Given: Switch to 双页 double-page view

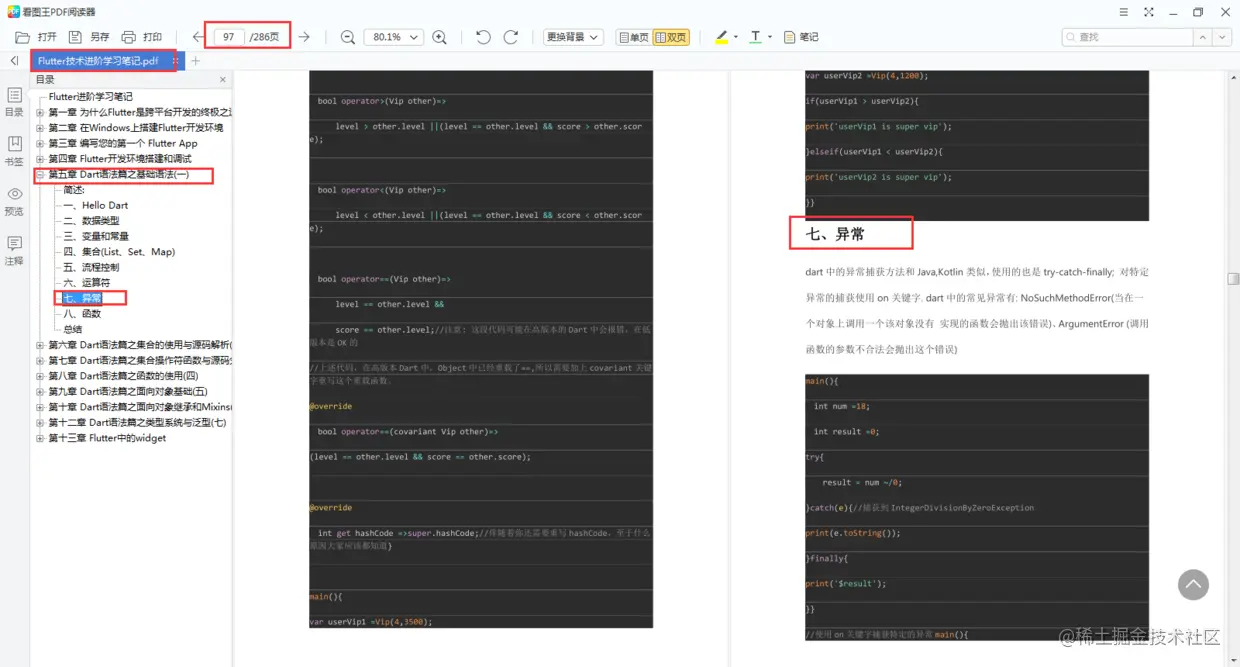Looking at the screenshot, I should (x=671, y=37).
